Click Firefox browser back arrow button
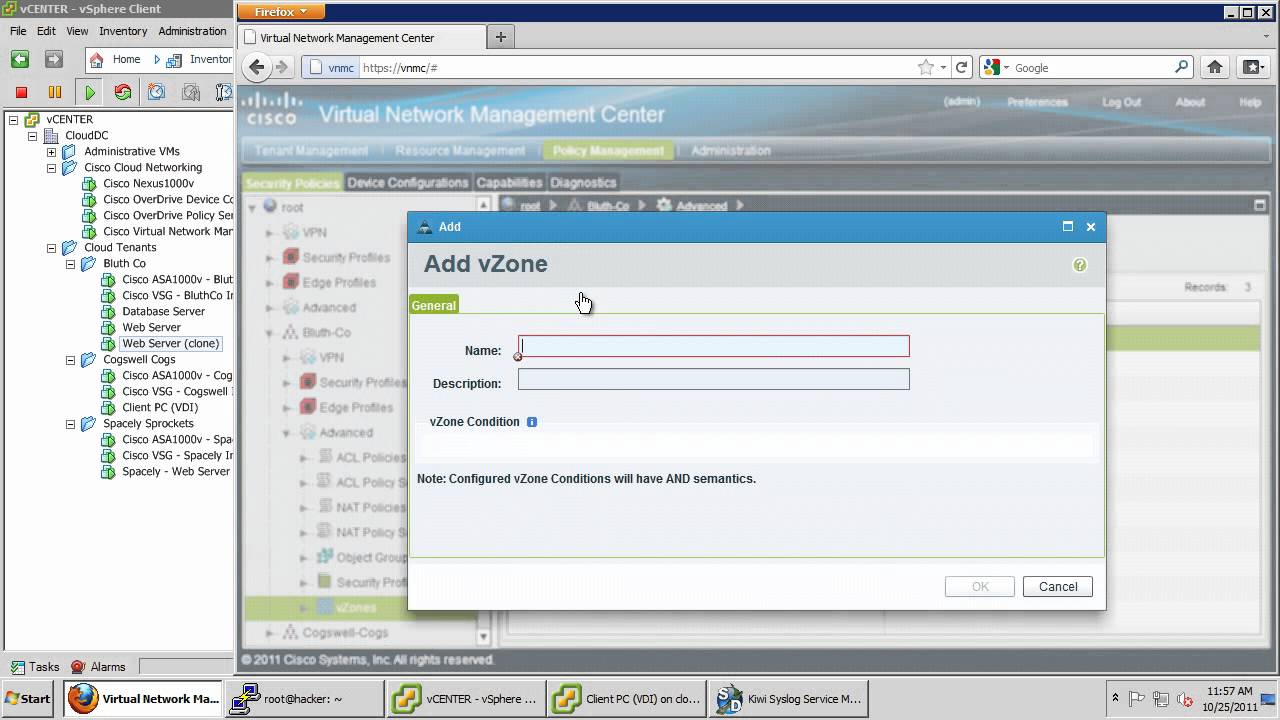The width and height of the screenshot is (1280, 720). point(257,67)
